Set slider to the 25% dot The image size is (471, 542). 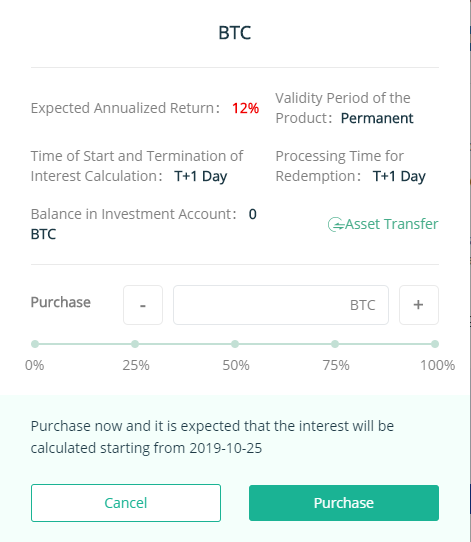point(135,344)
